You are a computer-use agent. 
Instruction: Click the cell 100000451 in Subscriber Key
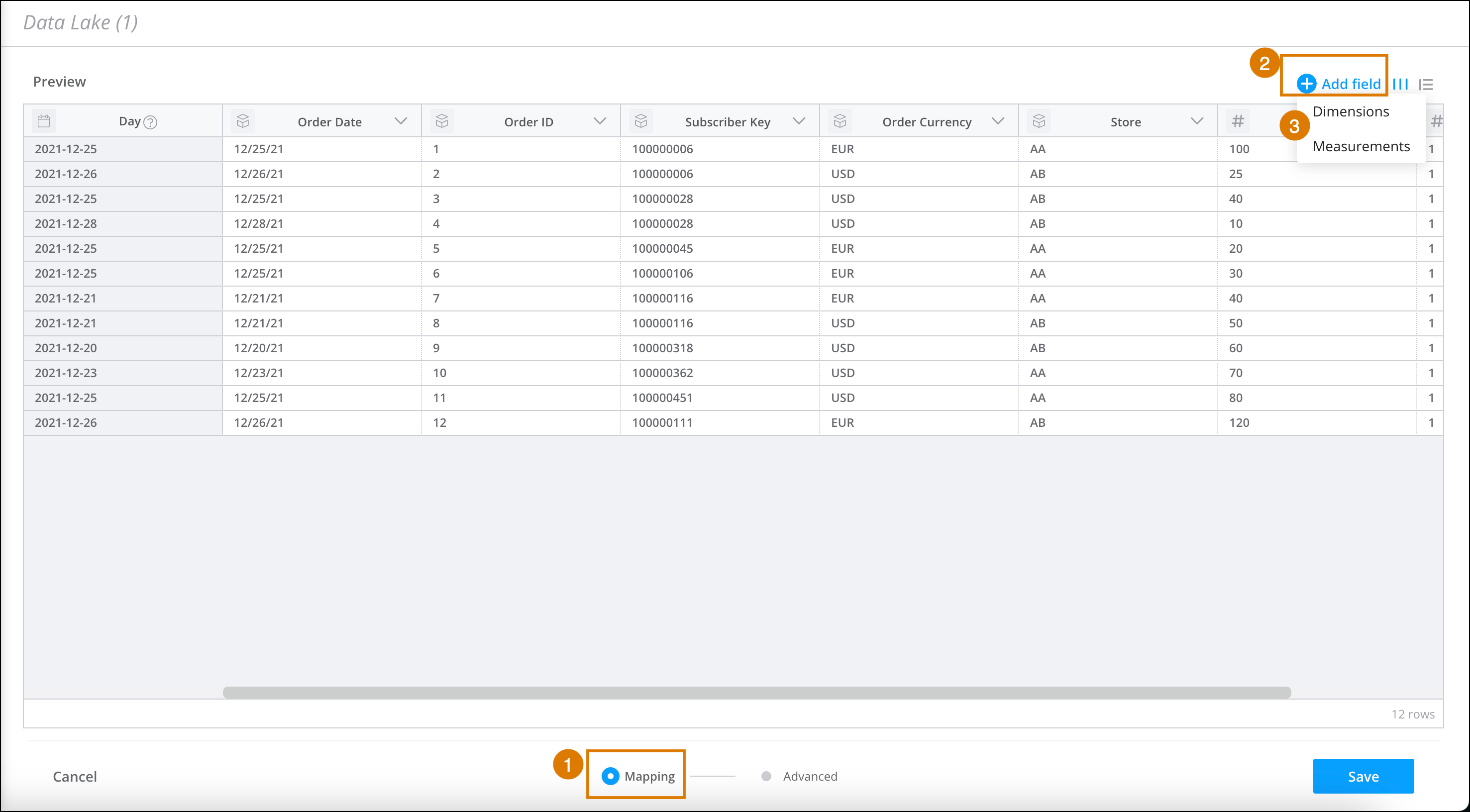tap(720, 398)
